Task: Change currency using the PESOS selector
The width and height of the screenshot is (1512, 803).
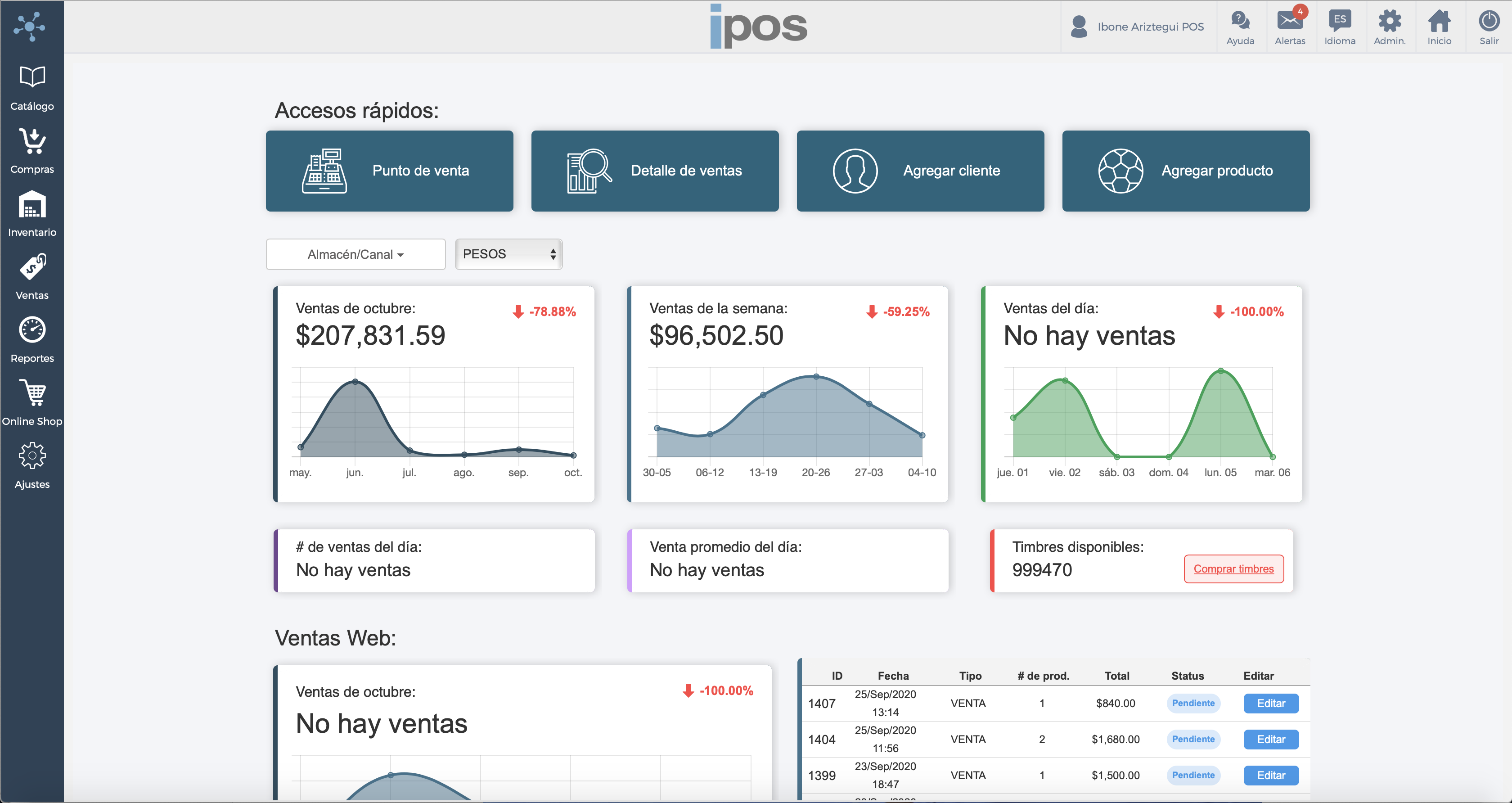Action: click(508, 253)
